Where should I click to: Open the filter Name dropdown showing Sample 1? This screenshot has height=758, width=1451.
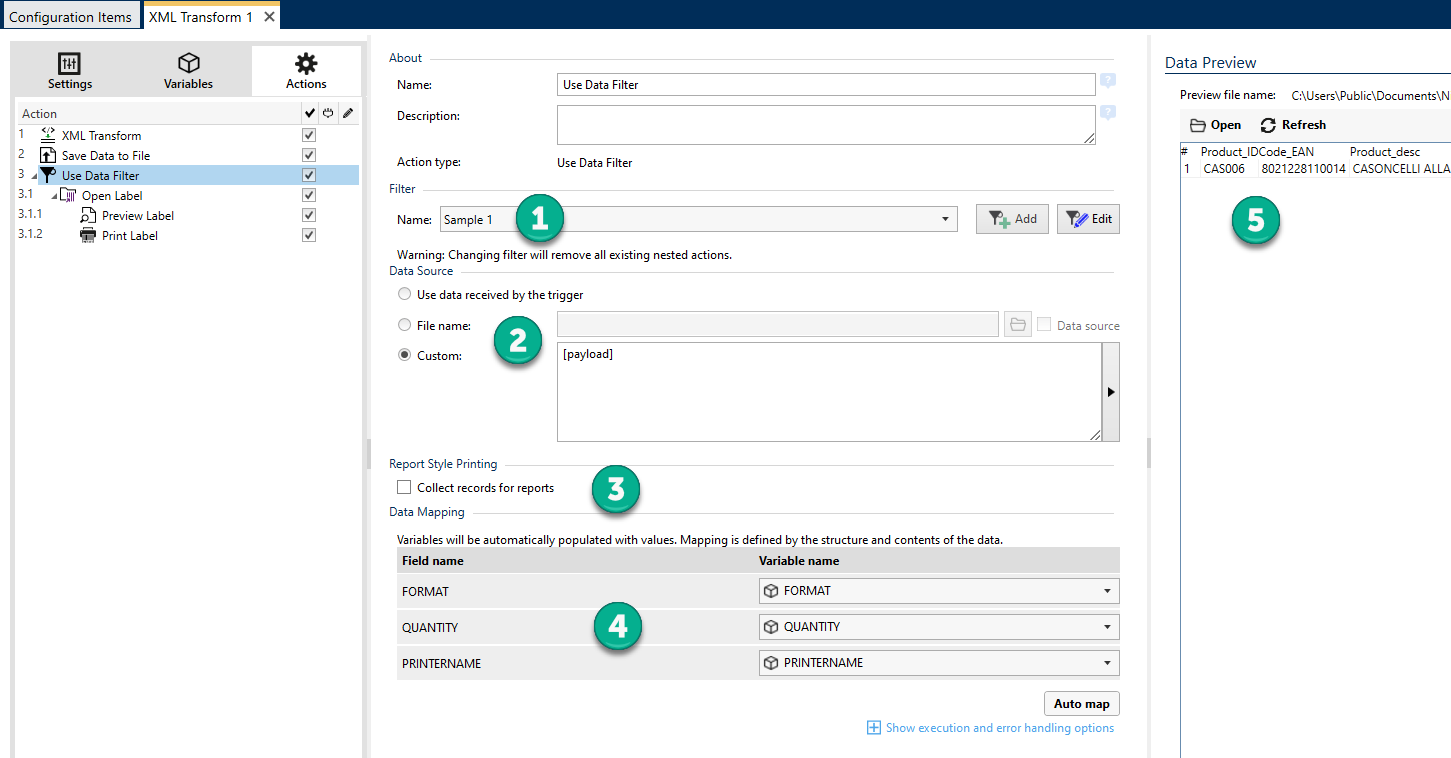[x=945, y=219]
